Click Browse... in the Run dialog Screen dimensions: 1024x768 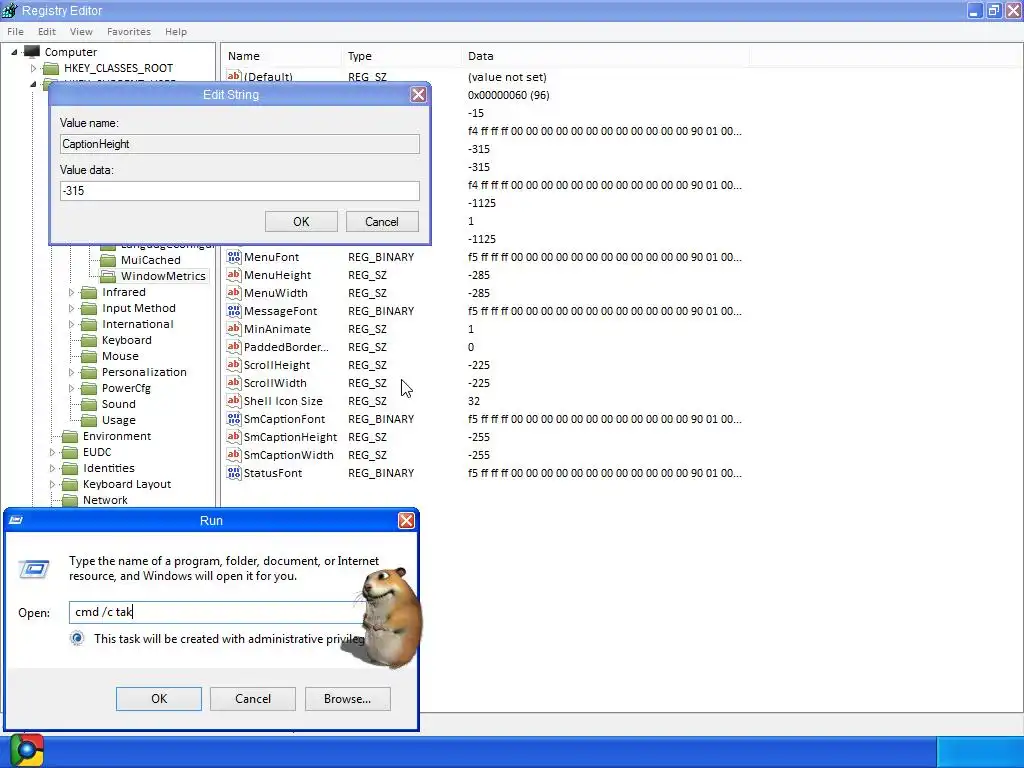tap(347, 699)
